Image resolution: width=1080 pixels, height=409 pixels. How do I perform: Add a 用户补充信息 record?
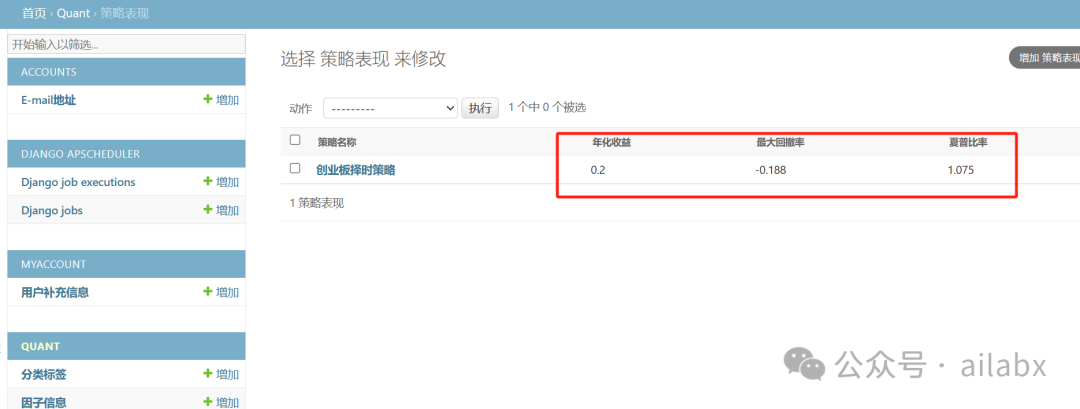pyautogui.click(x=221, y=292)
